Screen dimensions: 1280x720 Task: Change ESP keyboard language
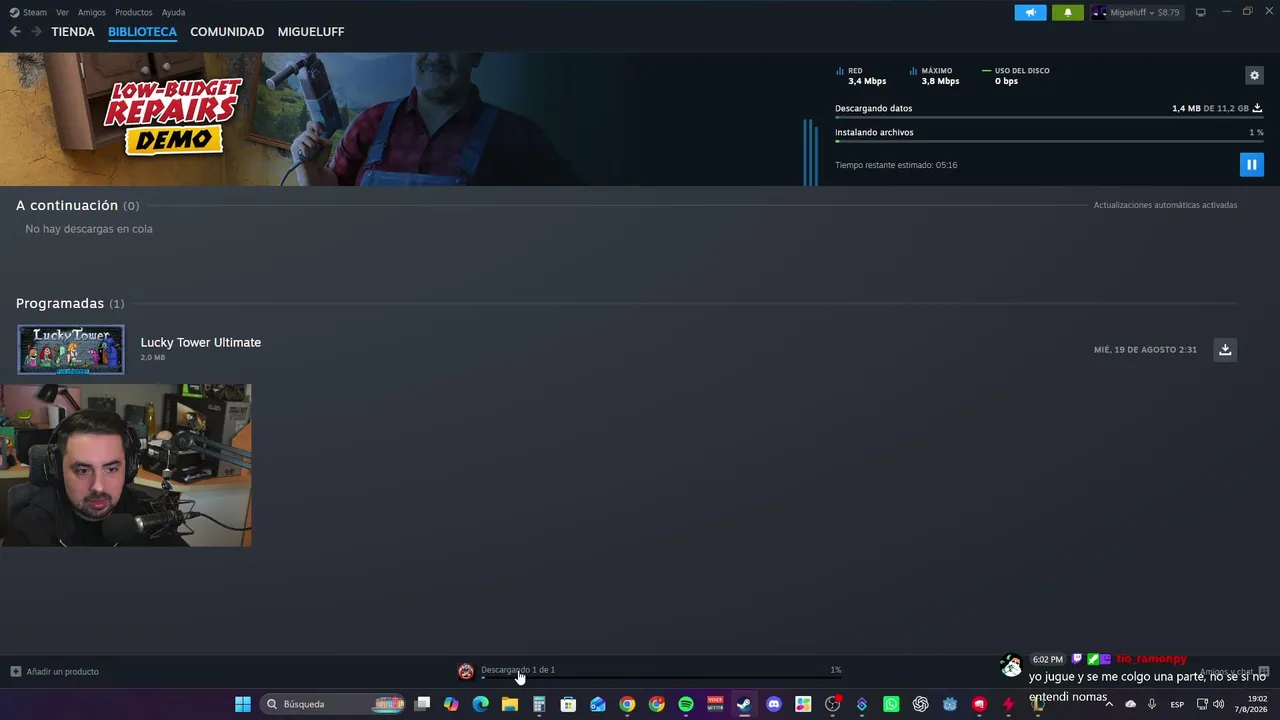[1177, 704]
